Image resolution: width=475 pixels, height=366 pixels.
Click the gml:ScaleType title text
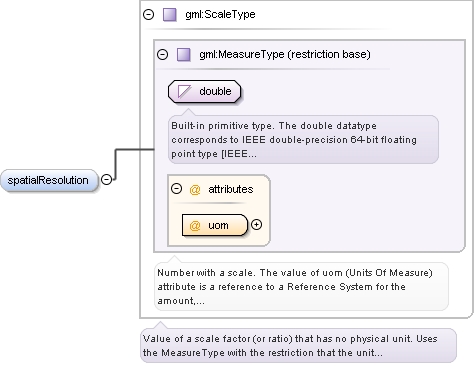pos(220,14)
